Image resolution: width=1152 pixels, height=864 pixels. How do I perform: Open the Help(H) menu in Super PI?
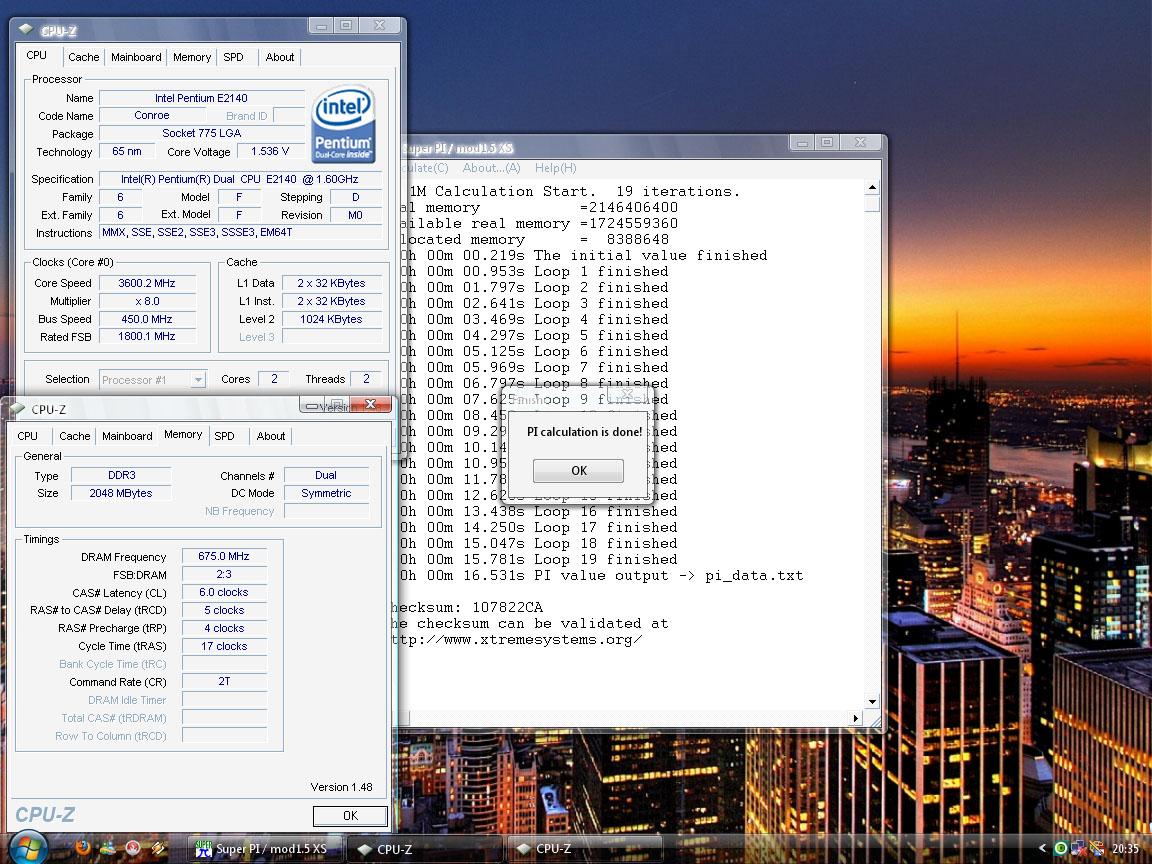click(555, 168)
